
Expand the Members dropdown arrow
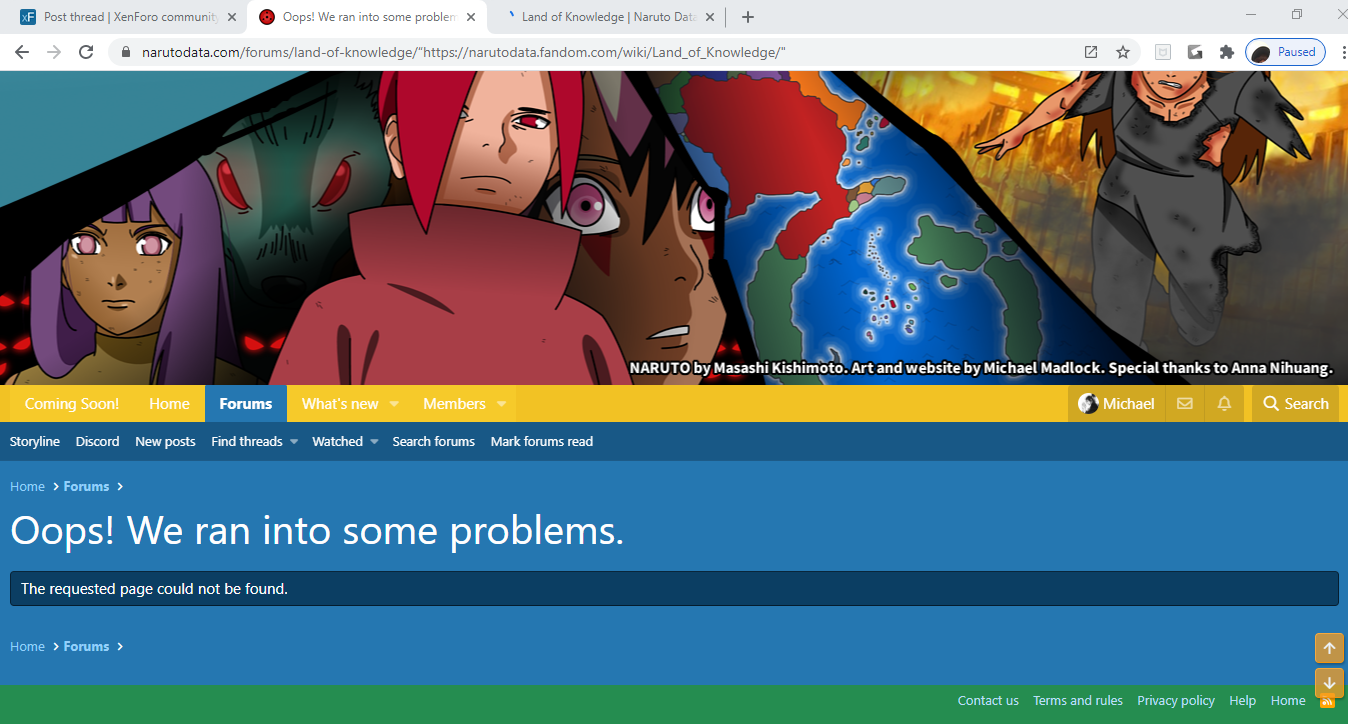pos(501,404)
